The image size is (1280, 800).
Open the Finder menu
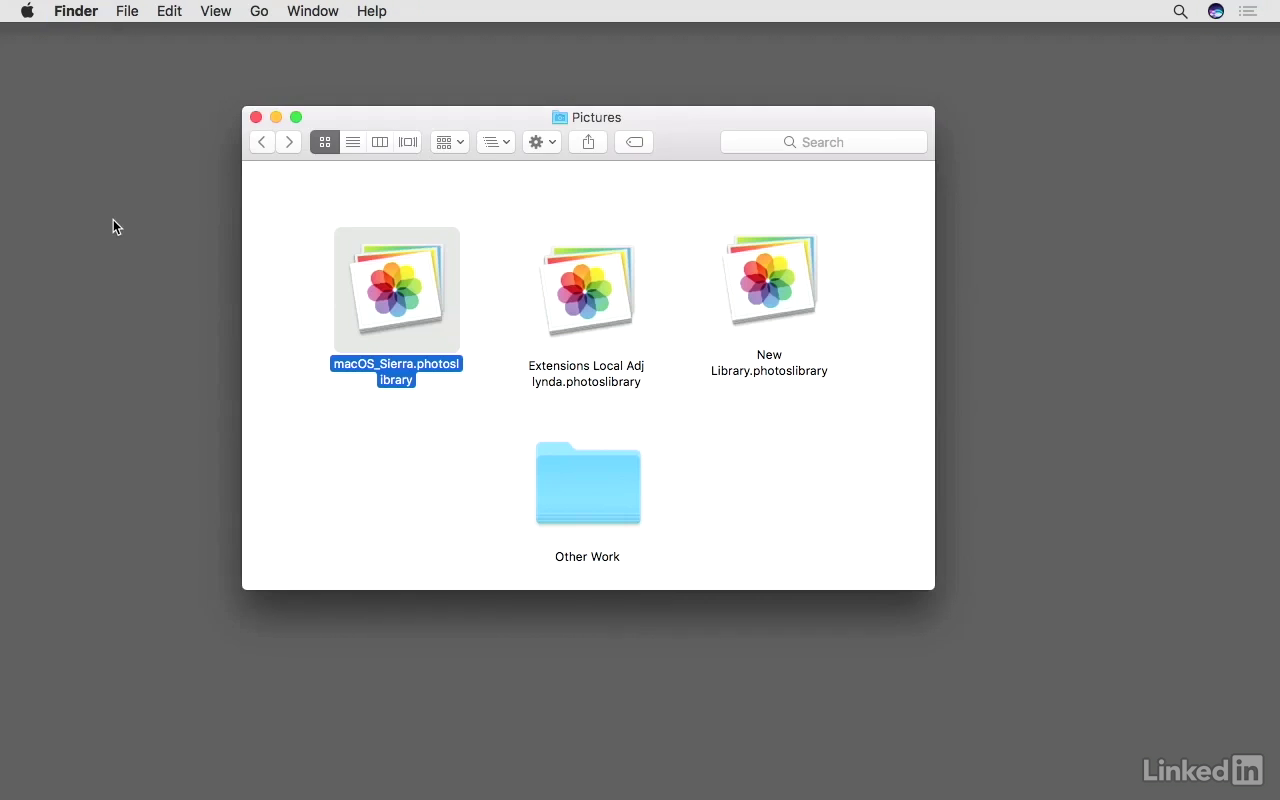[76, 11]
